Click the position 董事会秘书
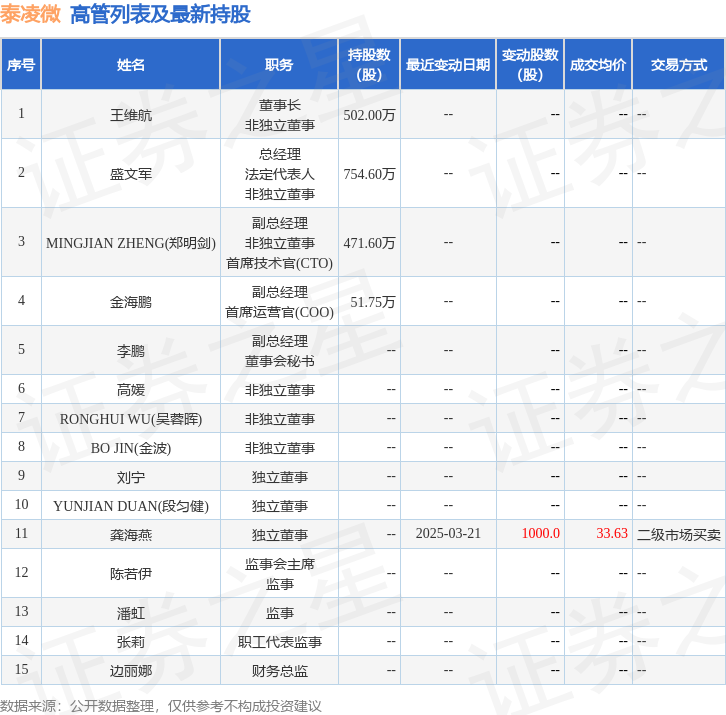726x715 pixels. point(280,361)
